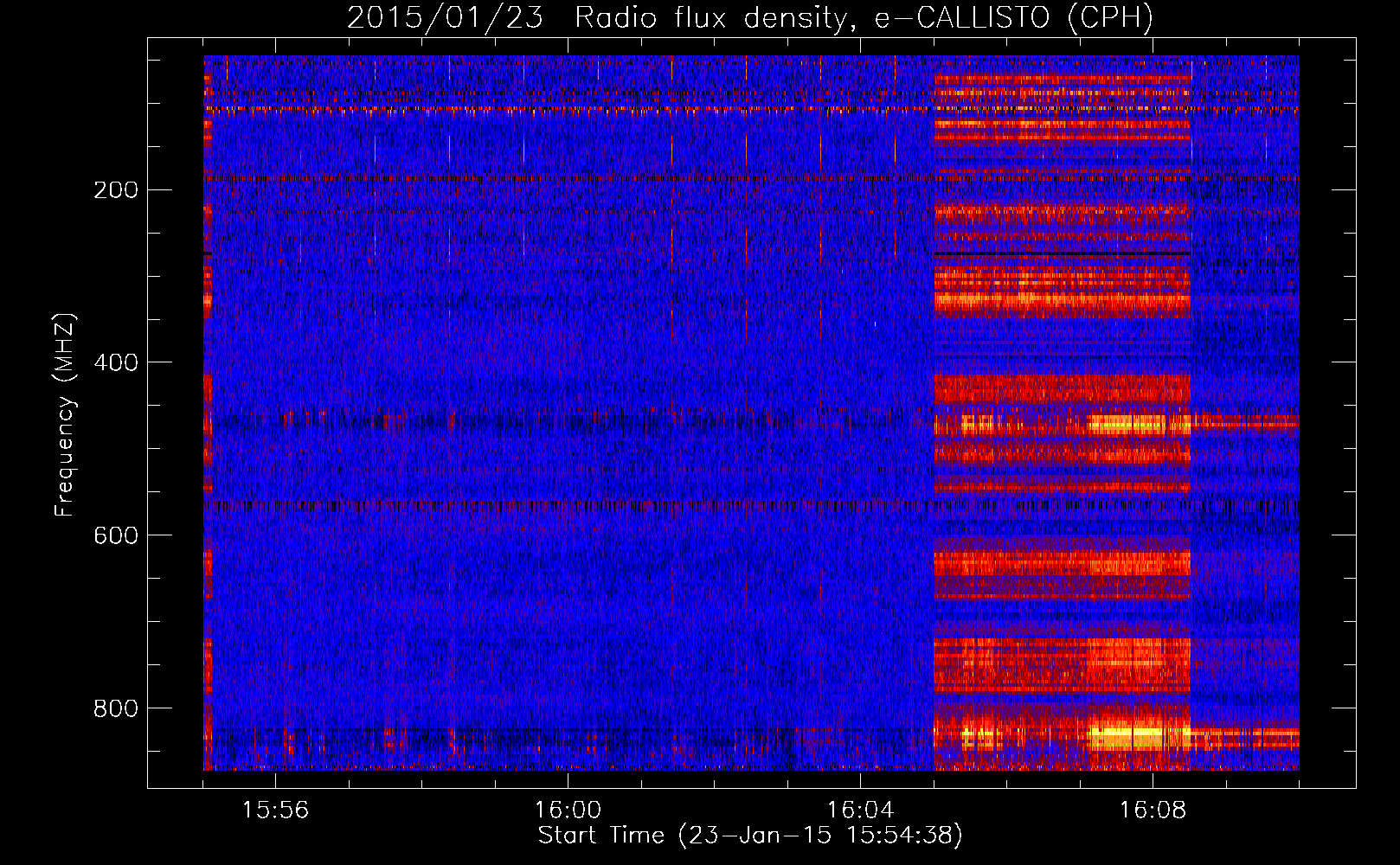
Task: Click the 'Start Time (23-Jan-15 15:54:38)' label
Action: click(750, 836)
